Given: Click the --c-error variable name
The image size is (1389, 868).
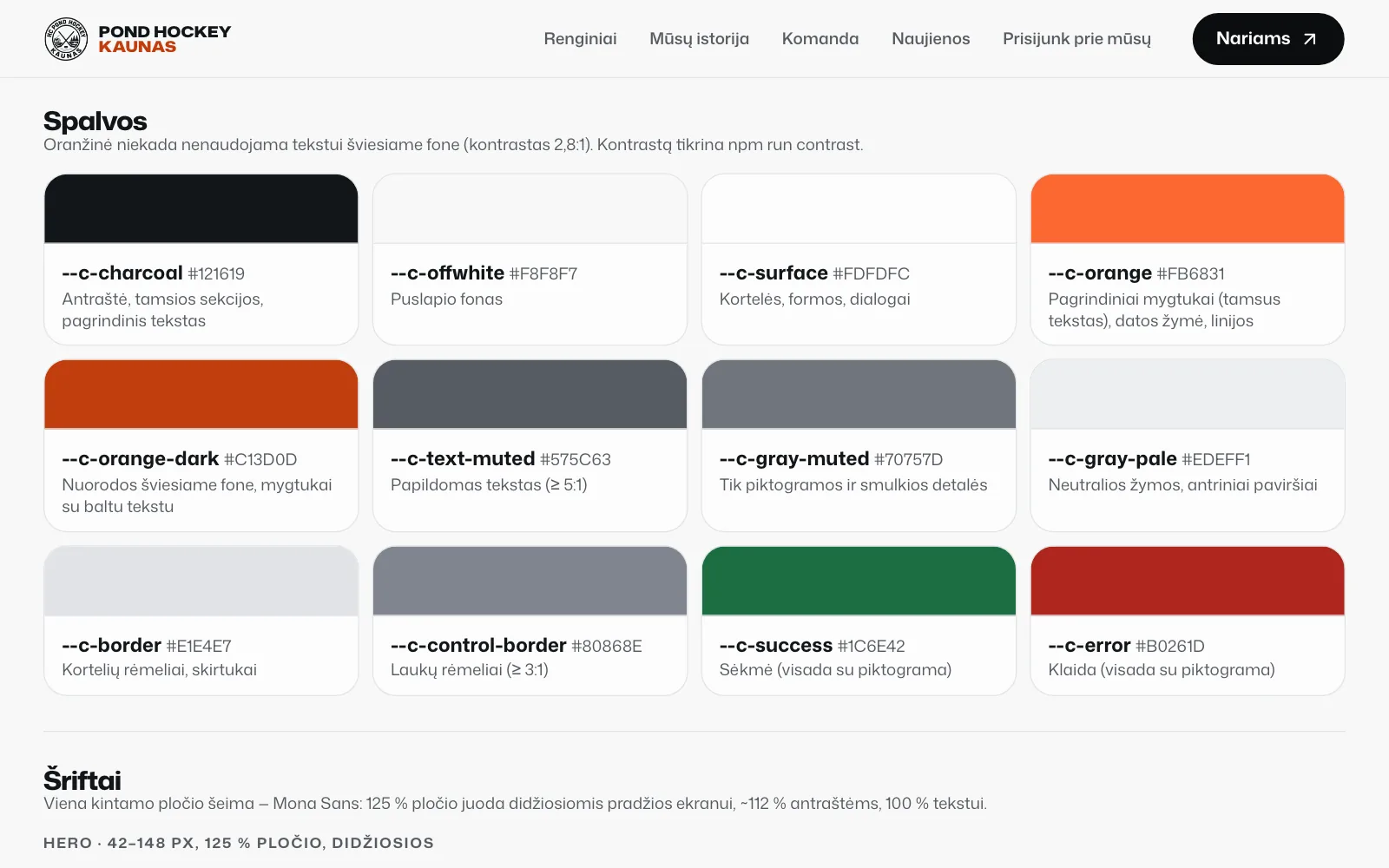Looking at the screenshot, I should (x=1089, y=646).
